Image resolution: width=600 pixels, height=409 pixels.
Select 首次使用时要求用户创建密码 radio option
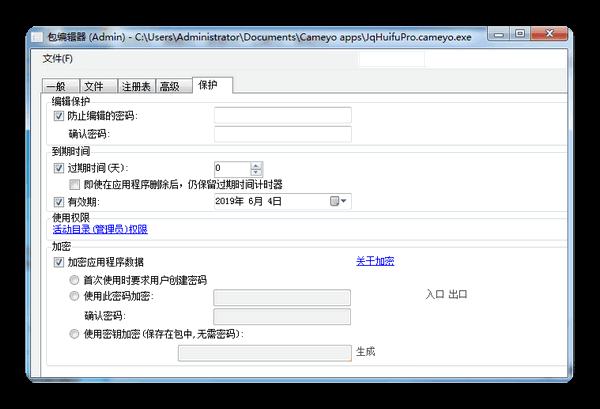pyautogui.click(x=74, y=280)
